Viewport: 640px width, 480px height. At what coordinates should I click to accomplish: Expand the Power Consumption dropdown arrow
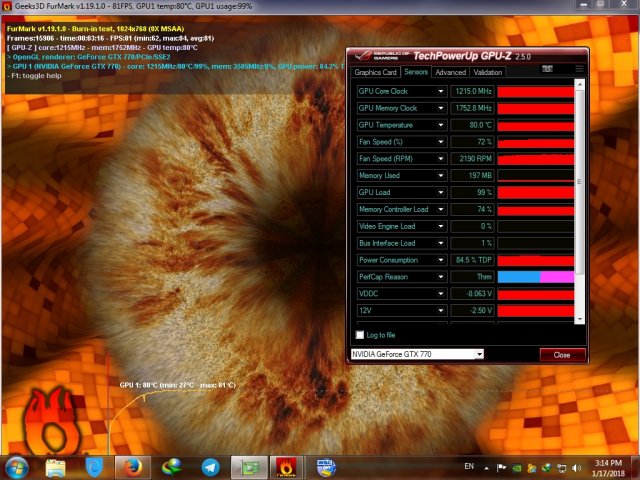(441, 260)
